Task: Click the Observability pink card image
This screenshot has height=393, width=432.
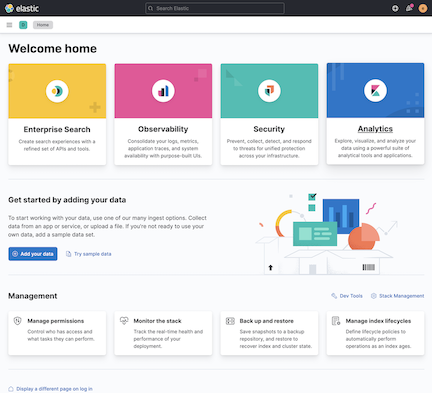Action: point(163,91)
